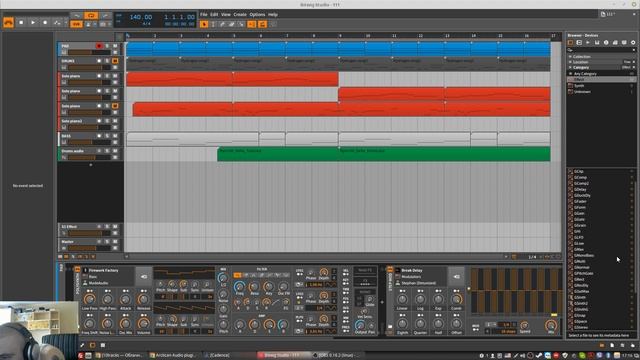The width and height of the screenshot is (640, 360).
Task: Click the global record button in the transport
Action: [x=45, y=22]
